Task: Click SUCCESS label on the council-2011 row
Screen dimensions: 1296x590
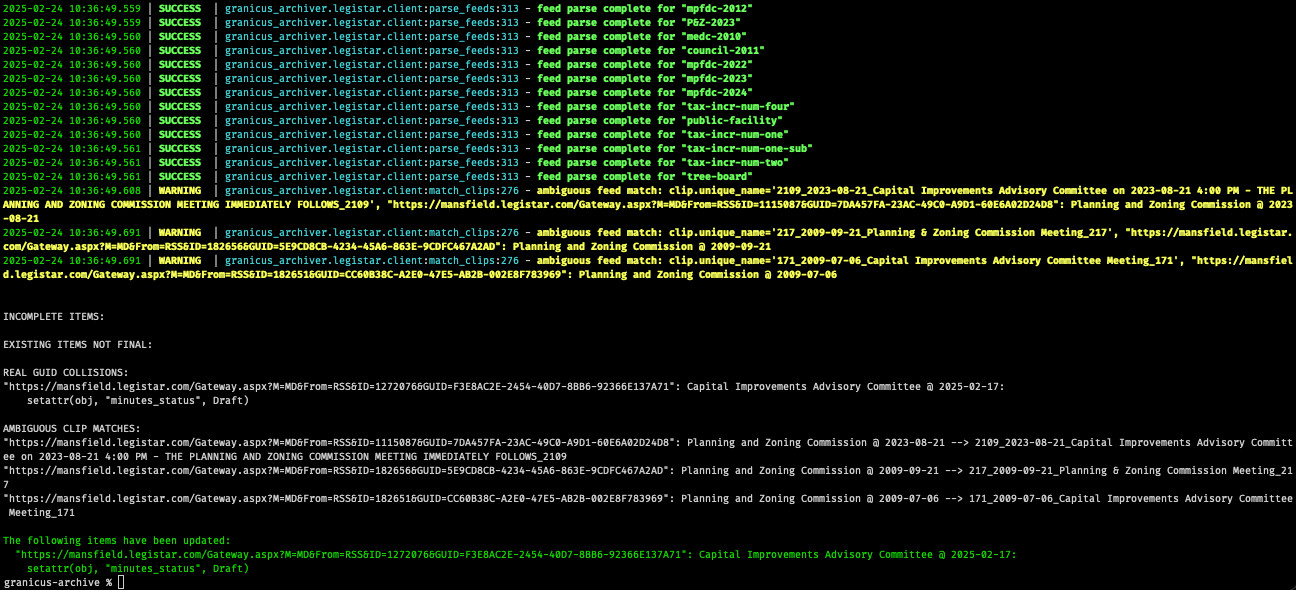Action: point(180,49)
